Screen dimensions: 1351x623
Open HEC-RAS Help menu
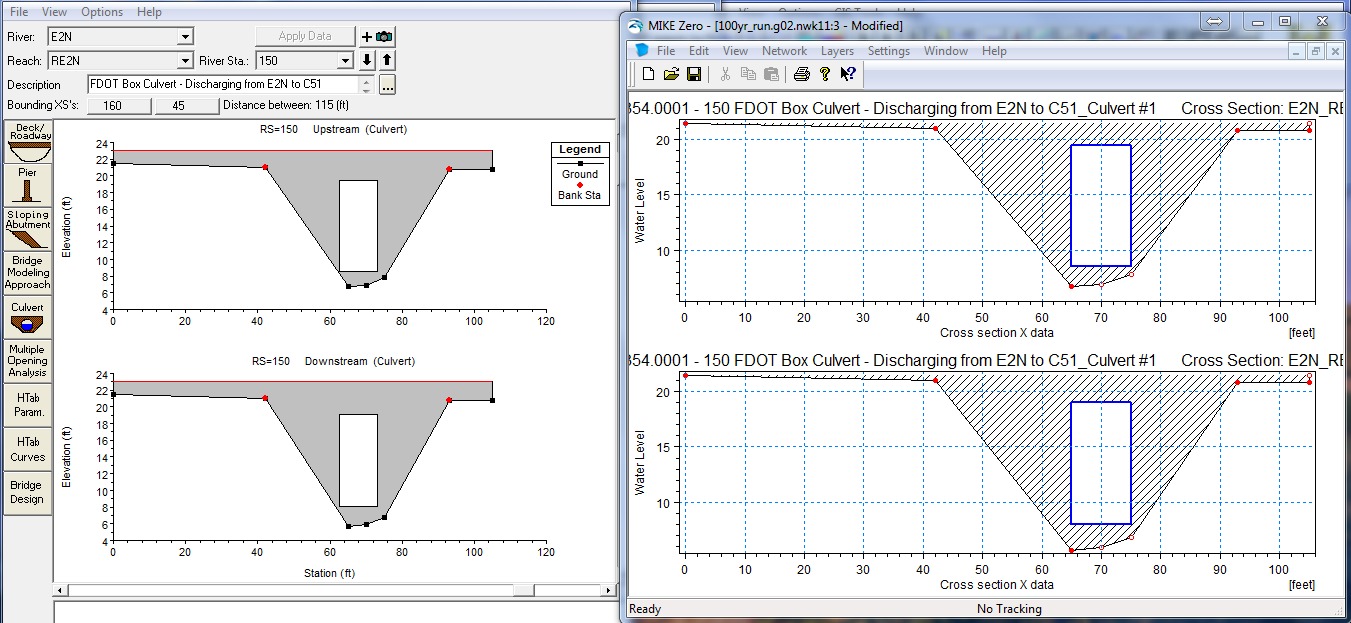(149, 12)
